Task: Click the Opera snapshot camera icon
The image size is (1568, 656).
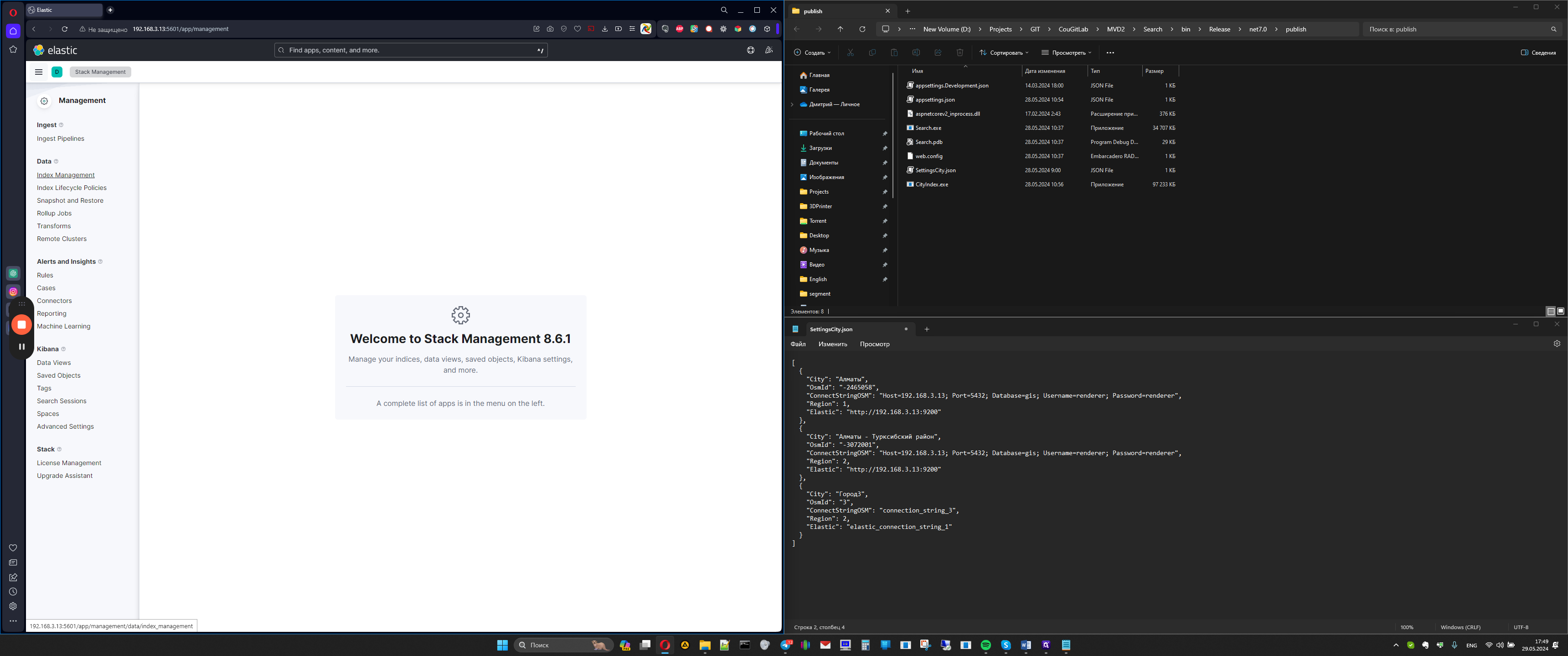Action: 550,29
